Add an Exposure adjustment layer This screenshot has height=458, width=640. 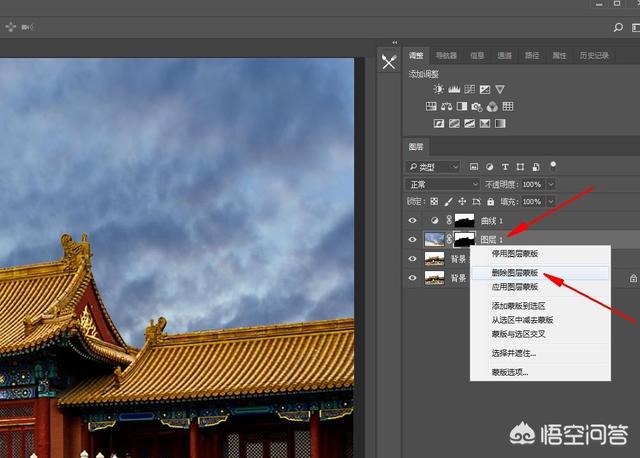tap(484, 89)
